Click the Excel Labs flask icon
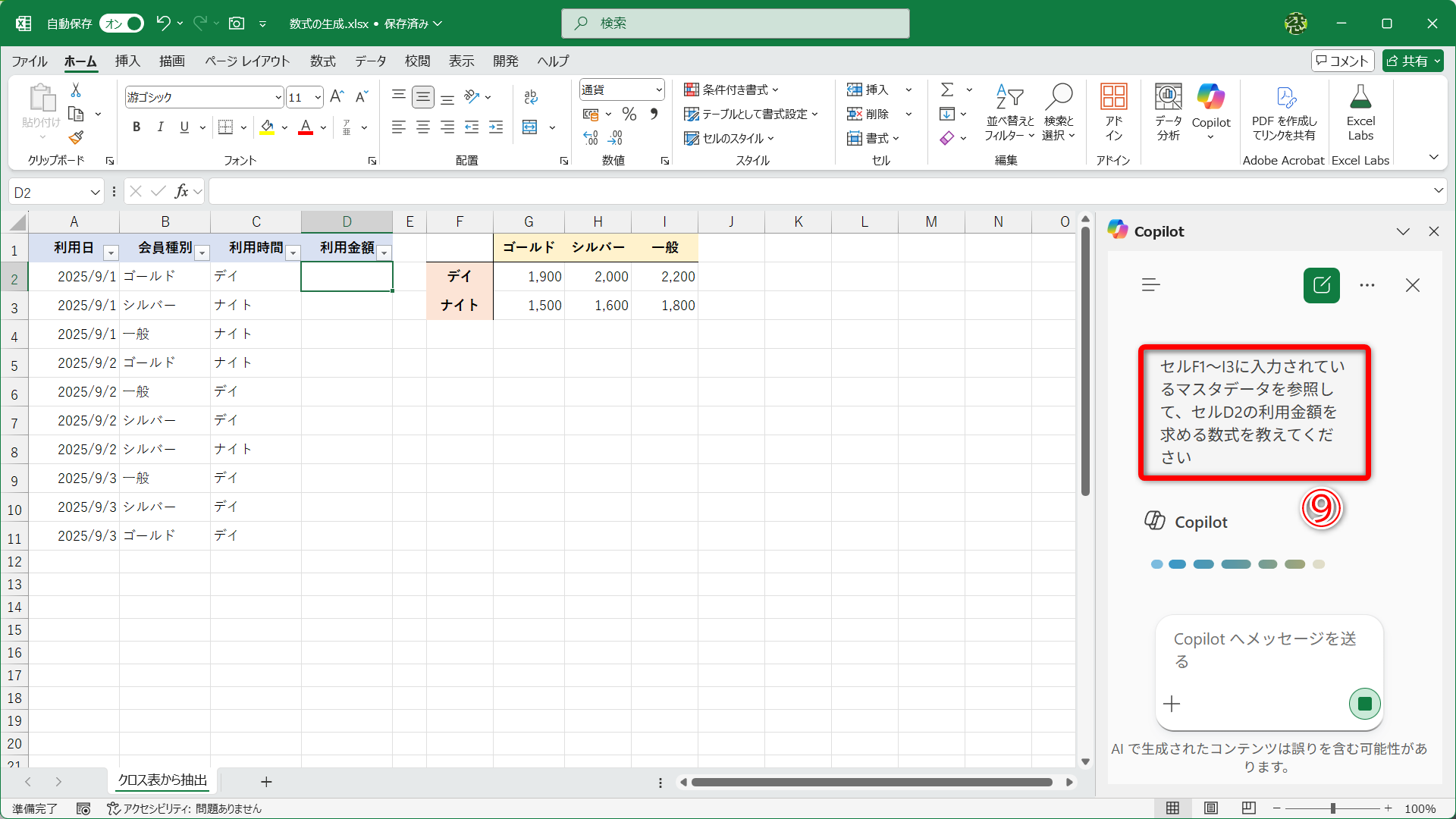This screenshot has height=819, width=1456. click(1360, 97)
